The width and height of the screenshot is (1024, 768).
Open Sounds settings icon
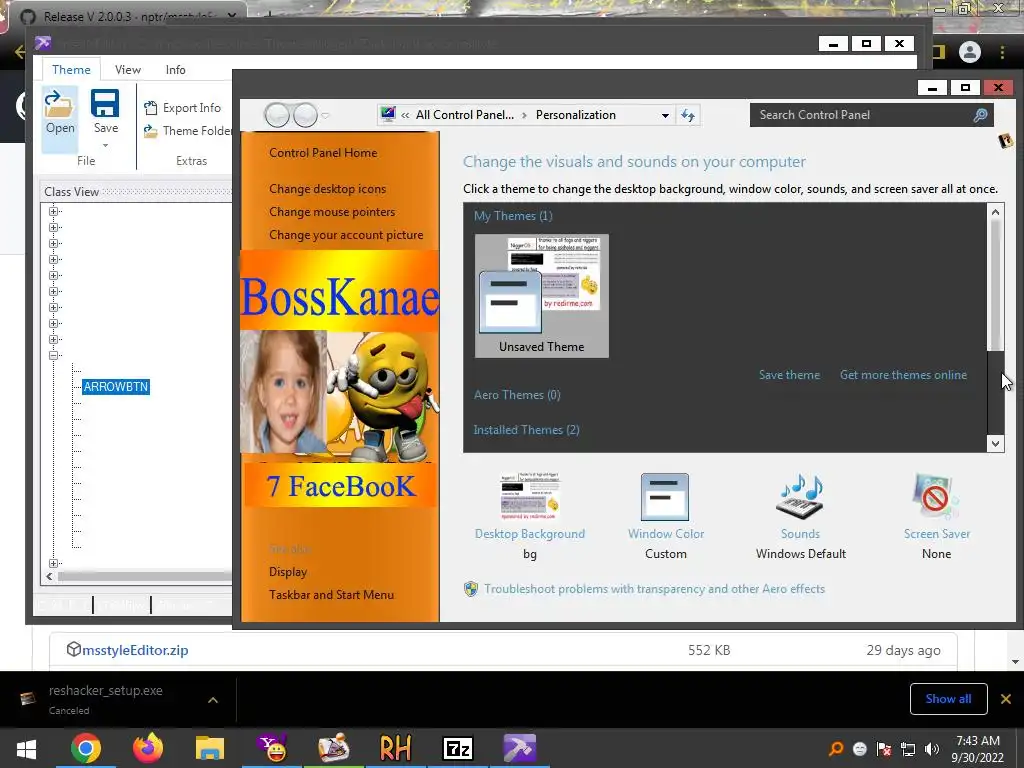(800, 497)
